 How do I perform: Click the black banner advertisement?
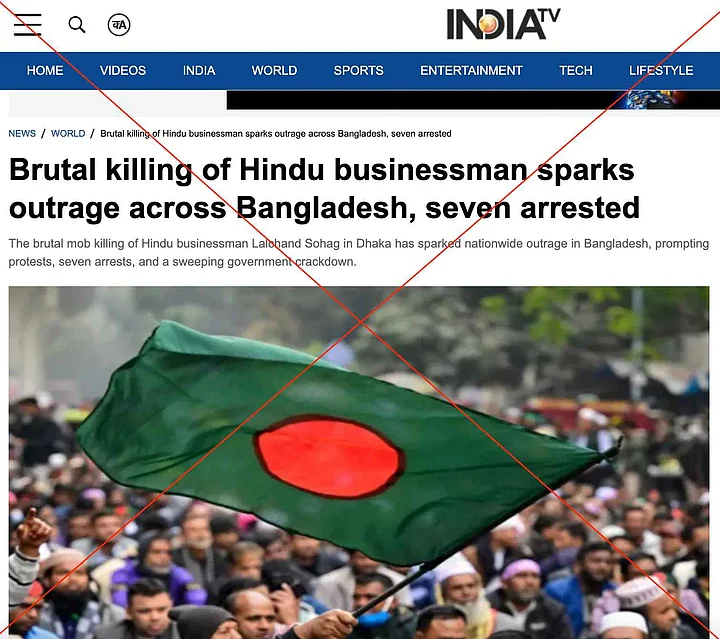point(473,100)
